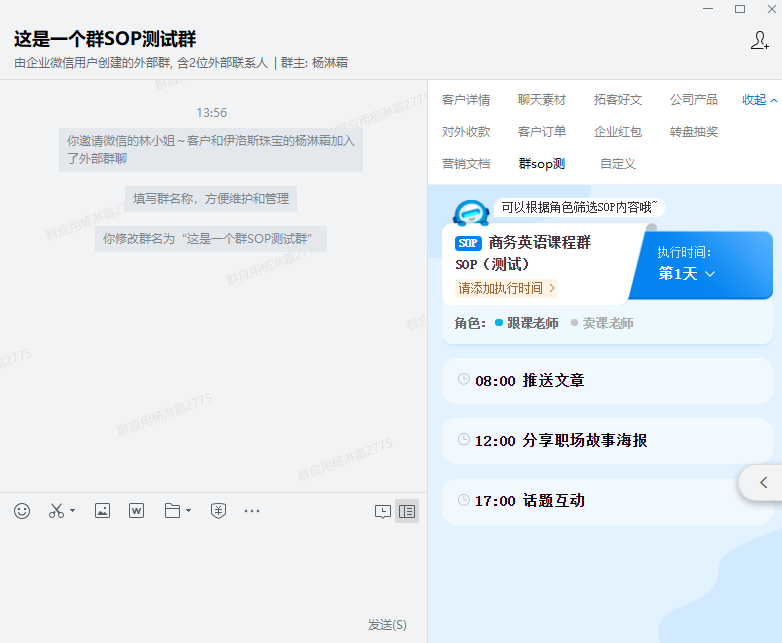Click the folder file icon

click(172, 511)
